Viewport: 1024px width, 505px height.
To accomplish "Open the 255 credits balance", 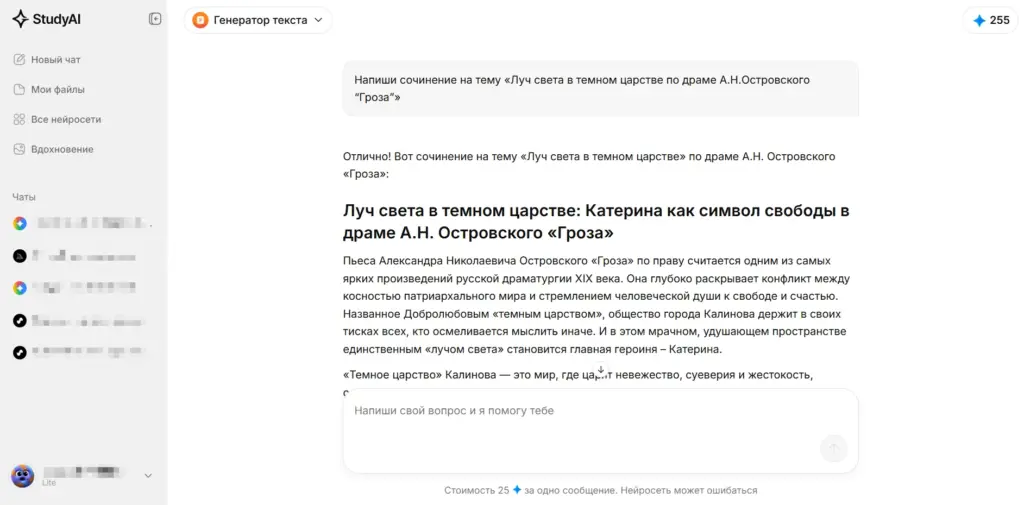I will pos(991,20).
